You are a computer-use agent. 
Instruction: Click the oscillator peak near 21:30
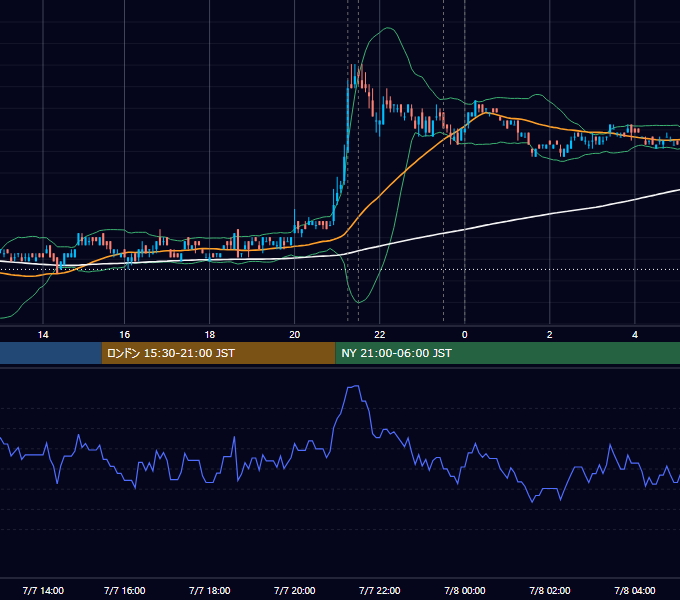(x=355, y=386)
